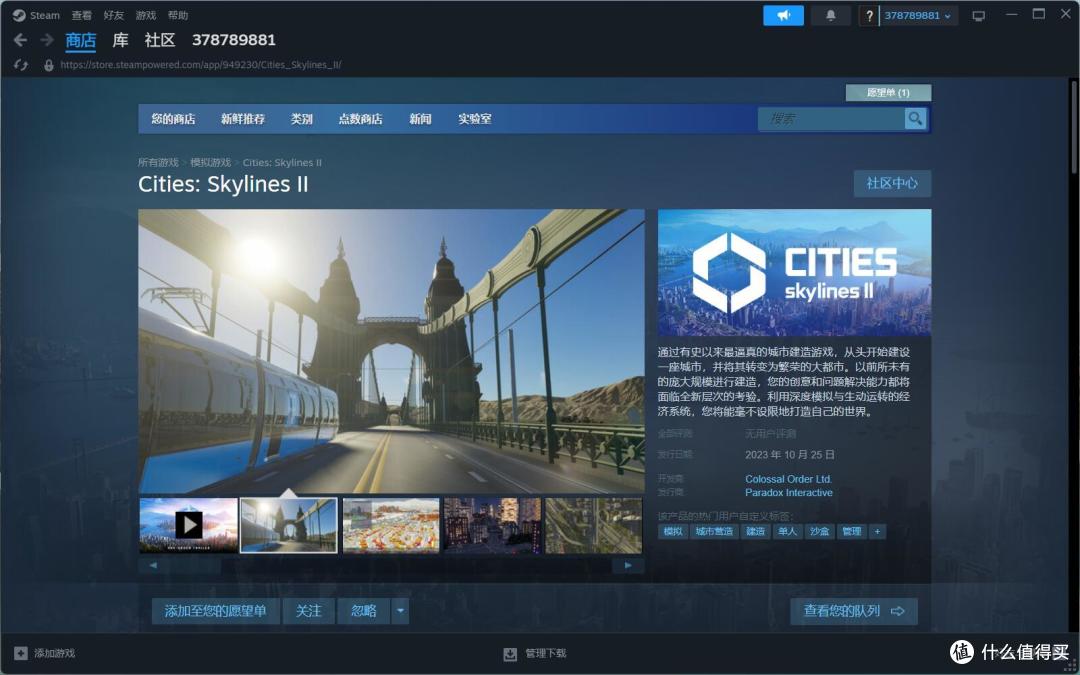Image resolution: width=1080 pixels, height=675 pixels.
Task: Click the Cities Skylines II header image
Action: [x=794, y=273]
